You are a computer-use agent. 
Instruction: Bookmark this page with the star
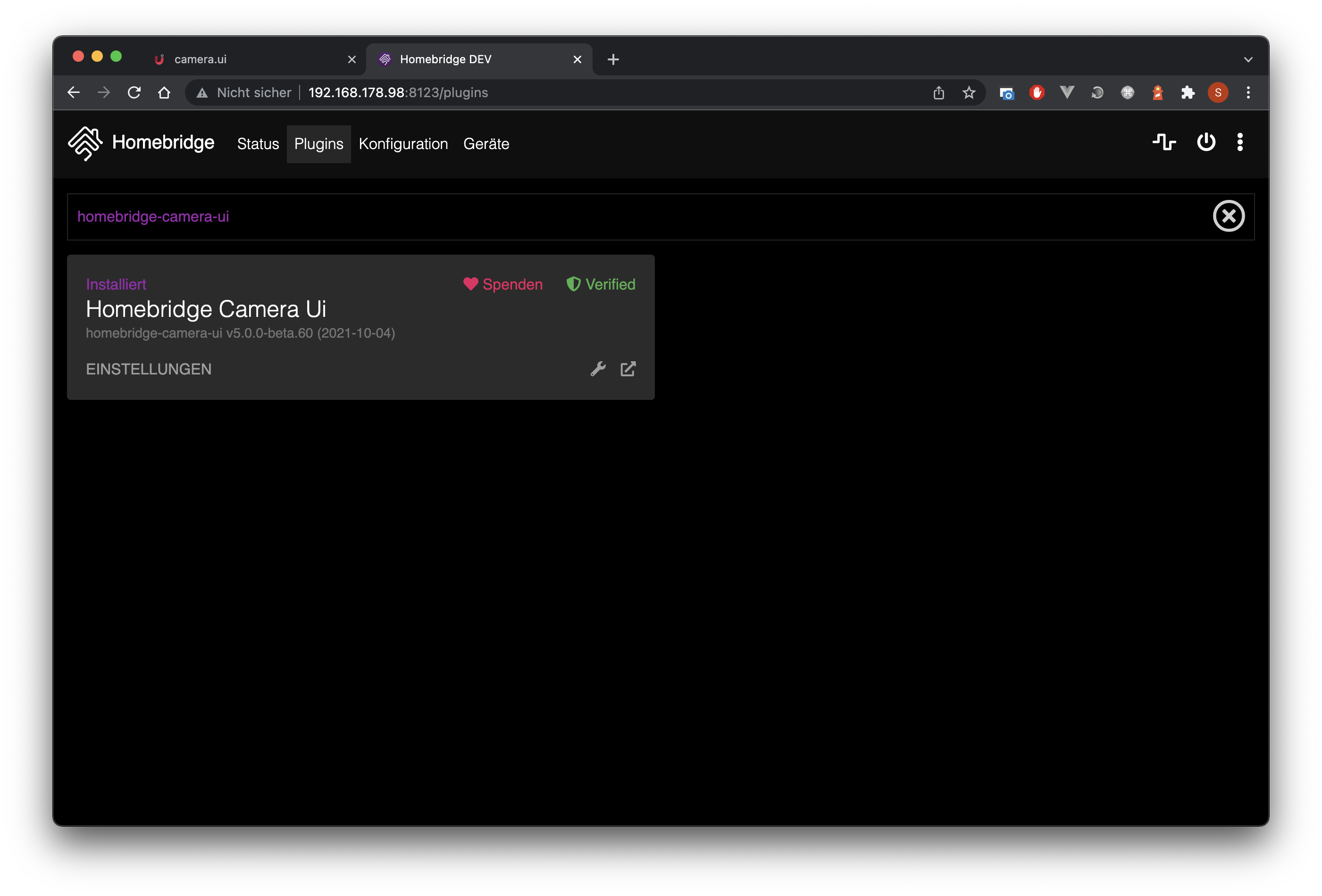[969, 92]
